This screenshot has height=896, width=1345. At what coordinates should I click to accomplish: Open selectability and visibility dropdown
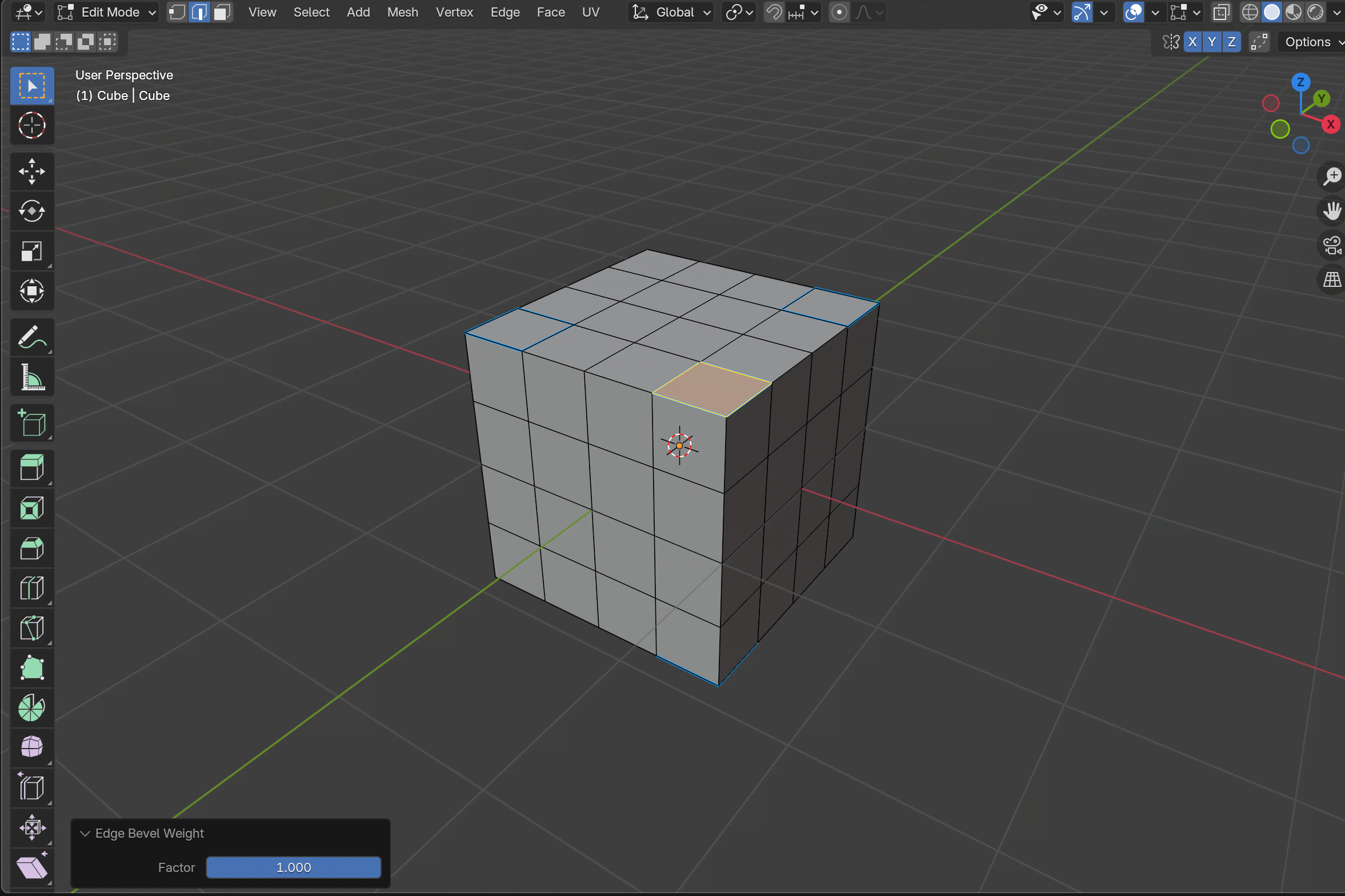click(x=1046, y=12)
